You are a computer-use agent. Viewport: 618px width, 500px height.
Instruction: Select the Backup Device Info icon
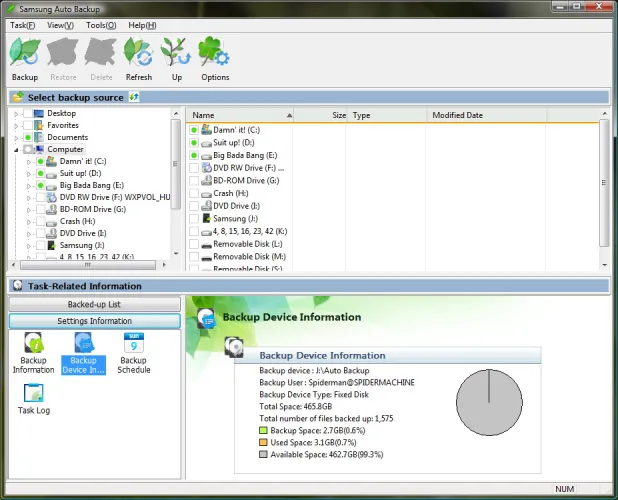pyautogui.click(x=84, y=343)
